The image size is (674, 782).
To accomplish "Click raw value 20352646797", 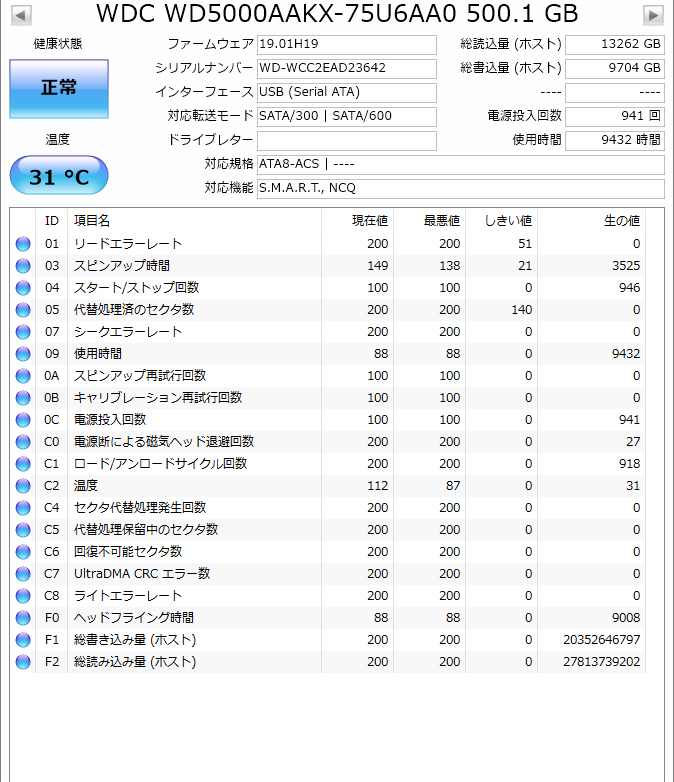I will click(x=601, y=640).
